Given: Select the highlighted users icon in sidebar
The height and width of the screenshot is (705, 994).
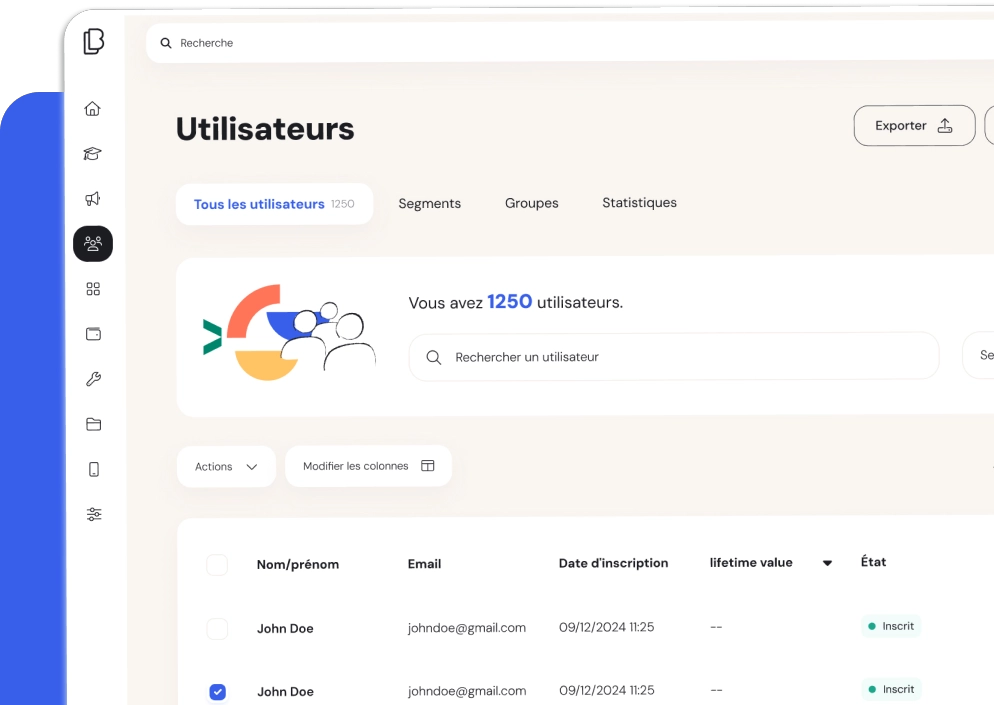Looking at the screenshot, I should (x=93, y=243).
